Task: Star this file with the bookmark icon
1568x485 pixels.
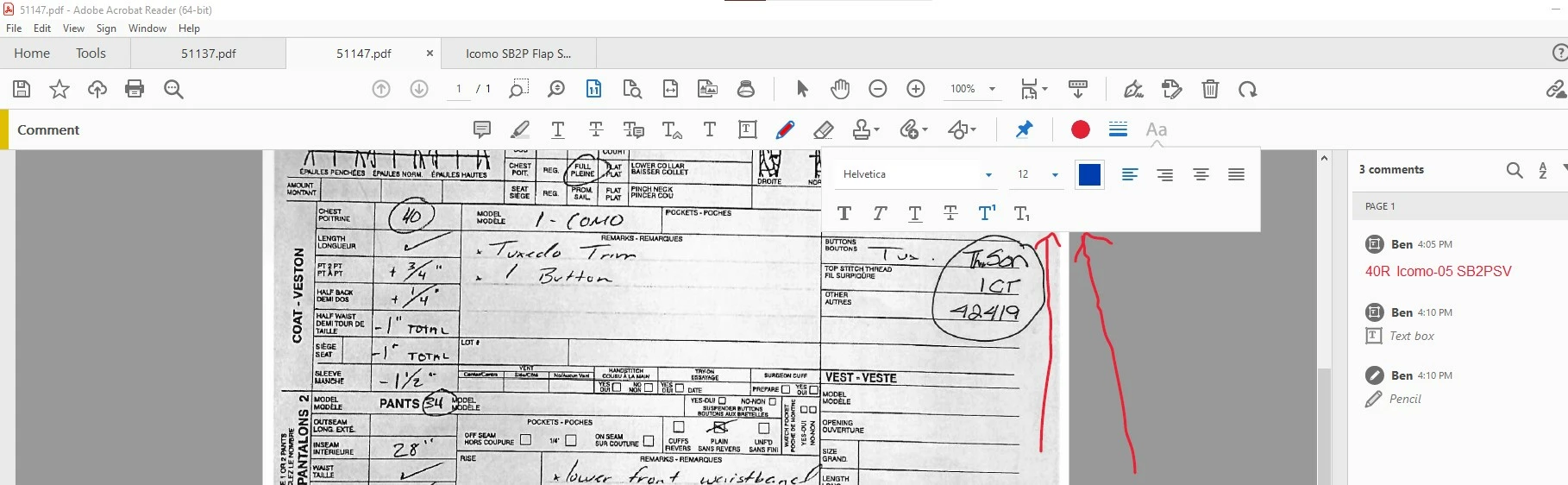Action: 60,89
